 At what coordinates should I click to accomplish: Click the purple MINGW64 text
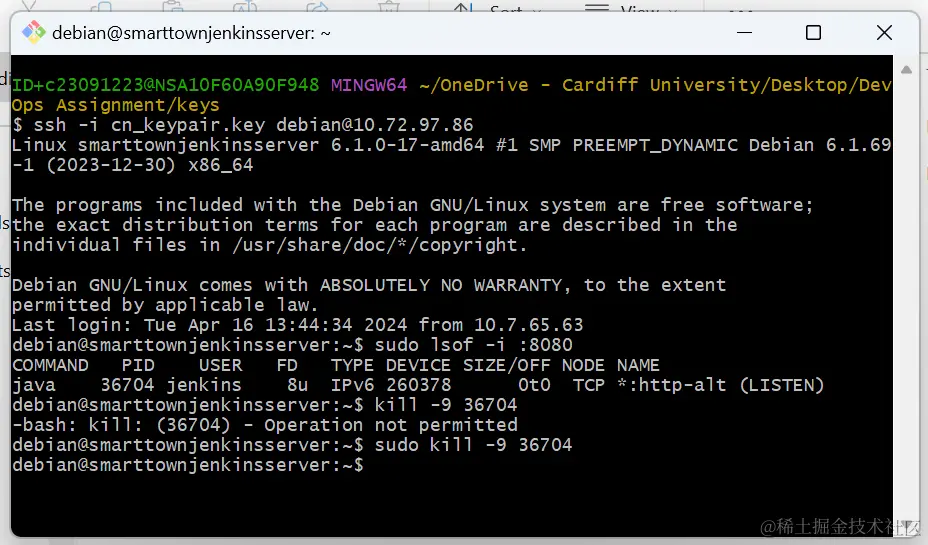coord(369,85)
